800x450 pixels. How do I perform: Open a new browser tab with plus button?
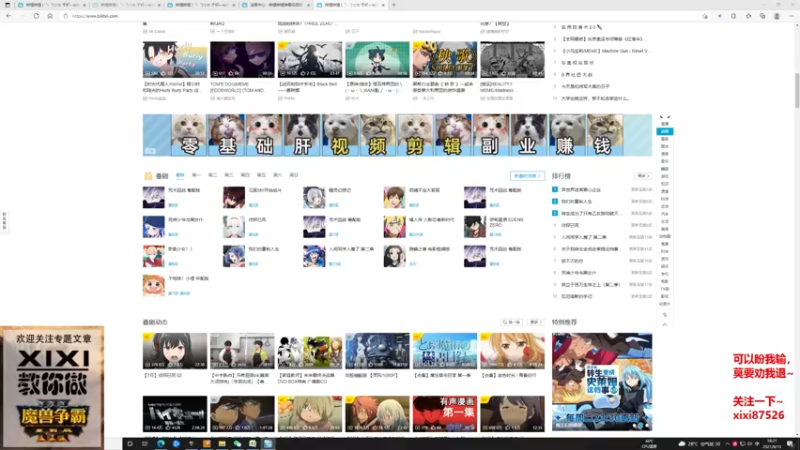(x=393, y=5)
